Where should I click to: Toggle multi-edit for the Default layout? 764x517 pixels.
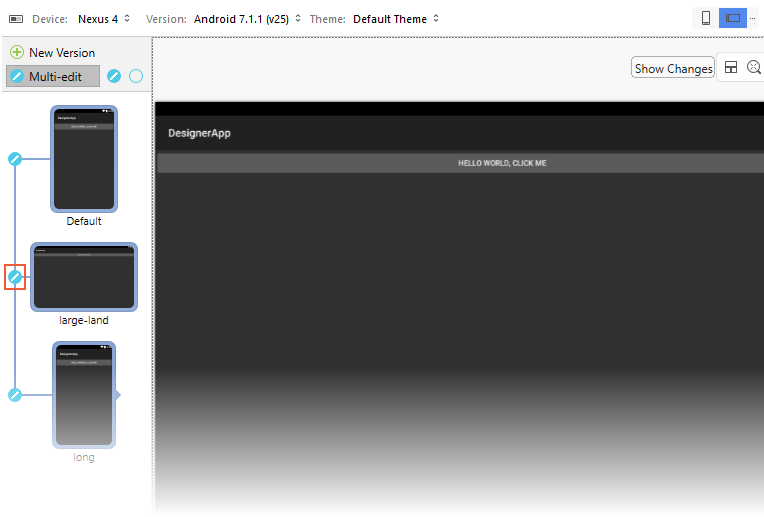15,159
